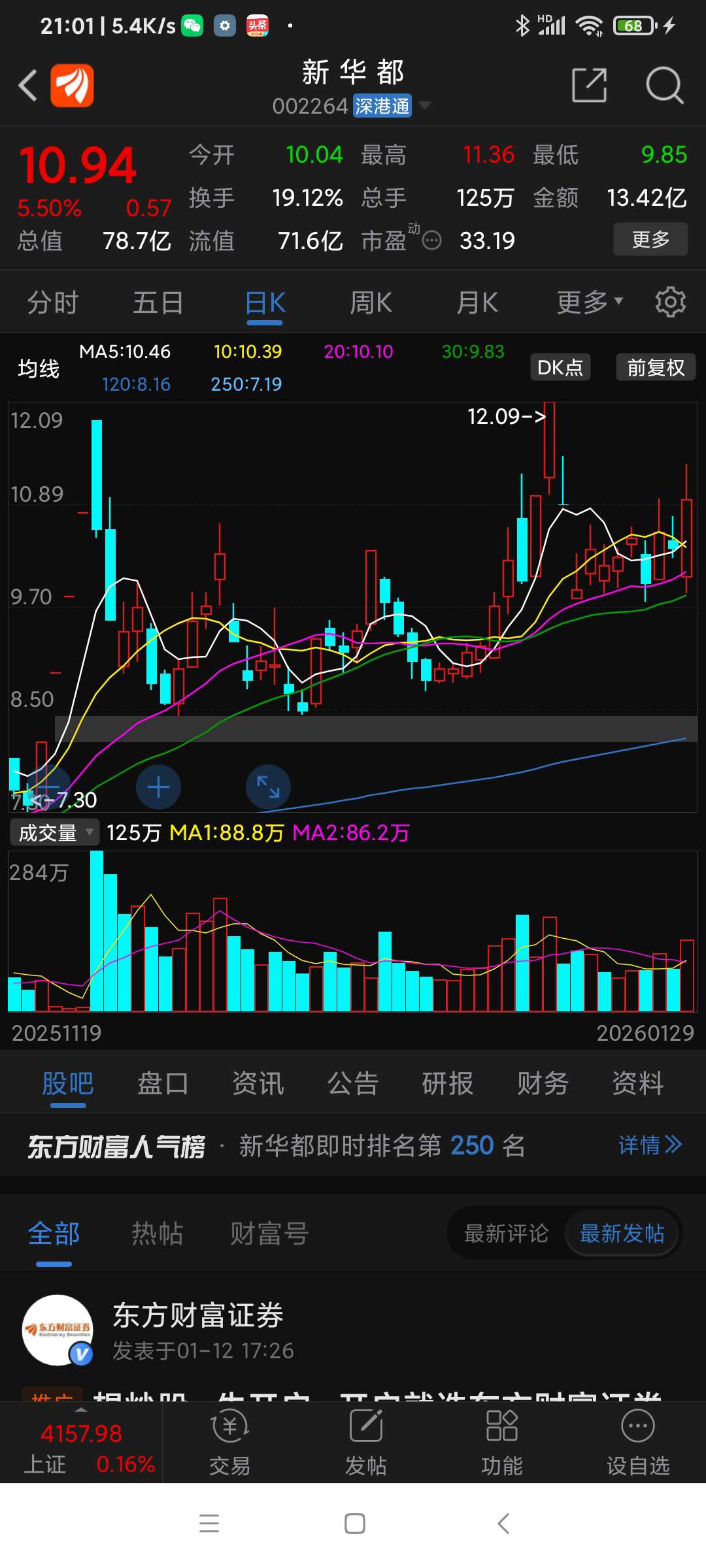
Task: Switch to the 分时 chart tab
Action: (x=53, y=303)
